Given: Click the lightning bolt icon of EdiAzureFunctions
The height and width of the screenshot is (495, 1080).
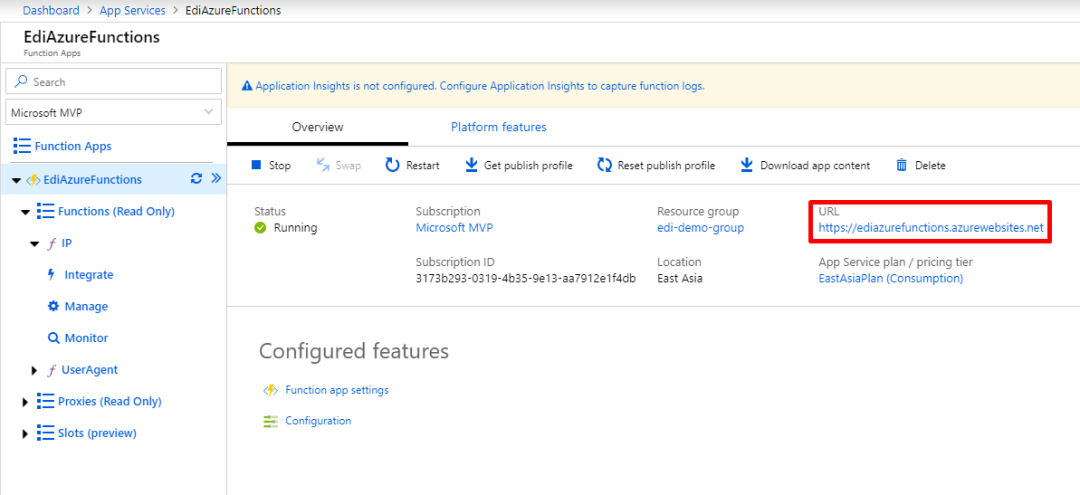Looking at the screenshot, I should click(34, 180).
